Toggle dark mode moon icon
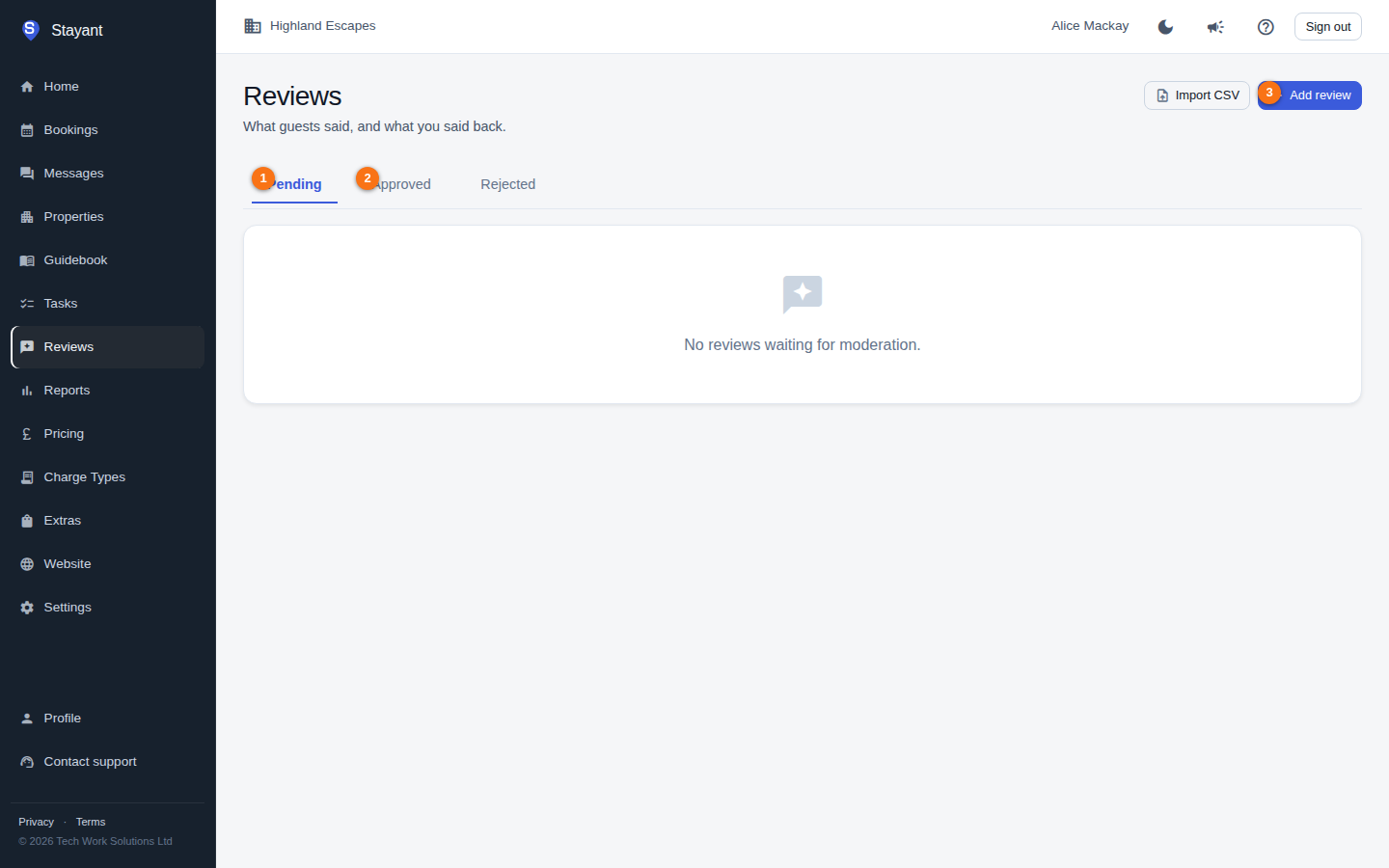The image size is (1389, 868). pyautogui.click(x=1165, y=27)
